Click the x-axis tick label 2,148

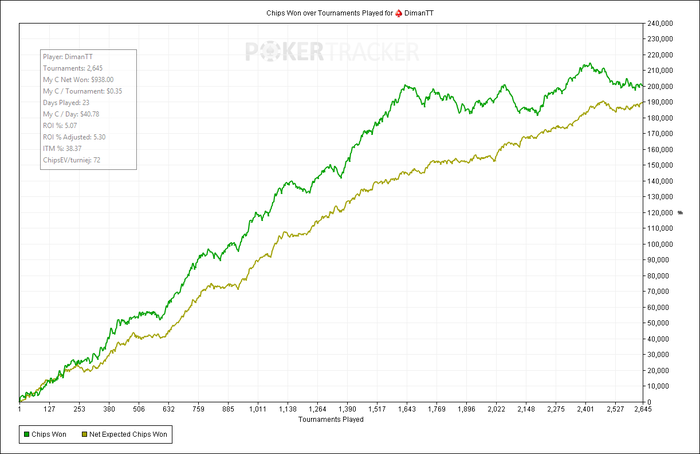[x=526, y=409]
